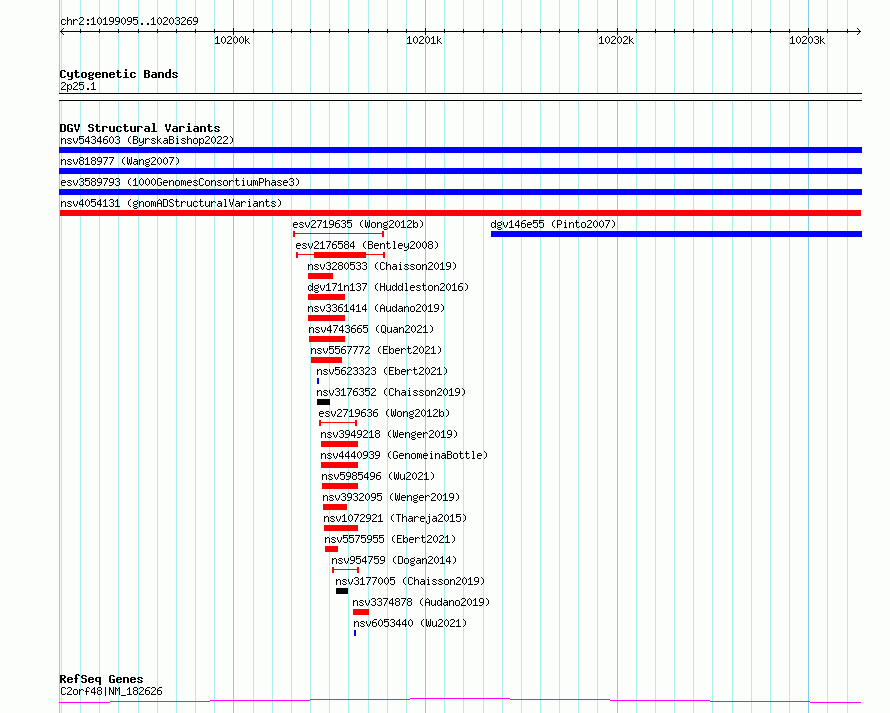Click the red bar under nsv3280533
890x713 pixels.
coord(320,276)
